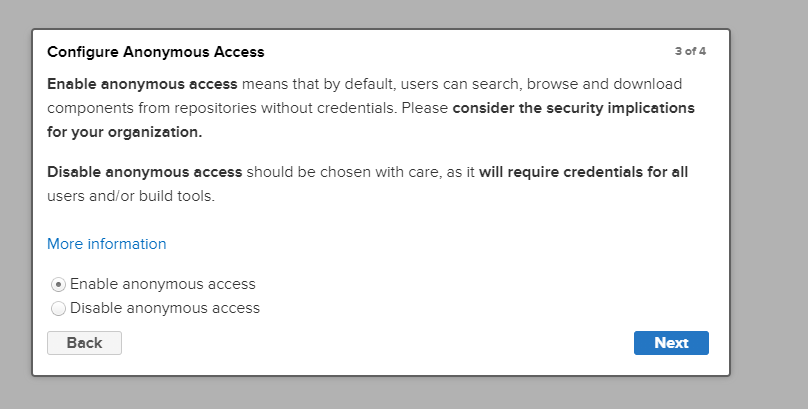
Task: Click the 'Configure Anonymous Access' dialog title
Action: pyautogui.click(x=155, y=52)
